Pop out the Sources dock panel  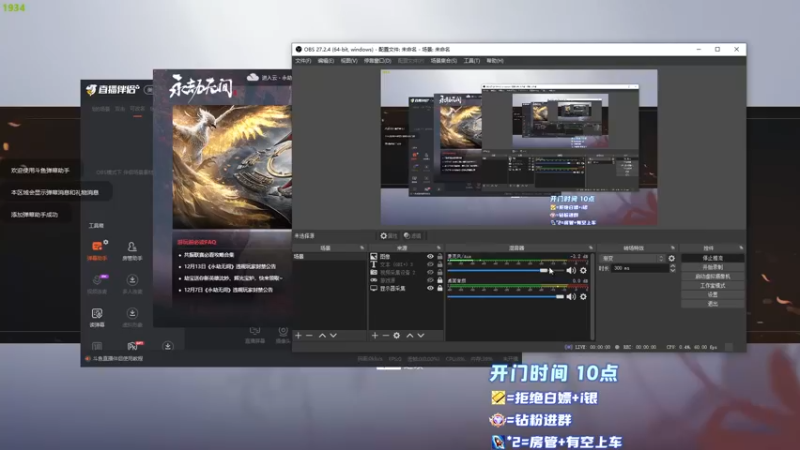pyautogui.click(x=439, y=248)
